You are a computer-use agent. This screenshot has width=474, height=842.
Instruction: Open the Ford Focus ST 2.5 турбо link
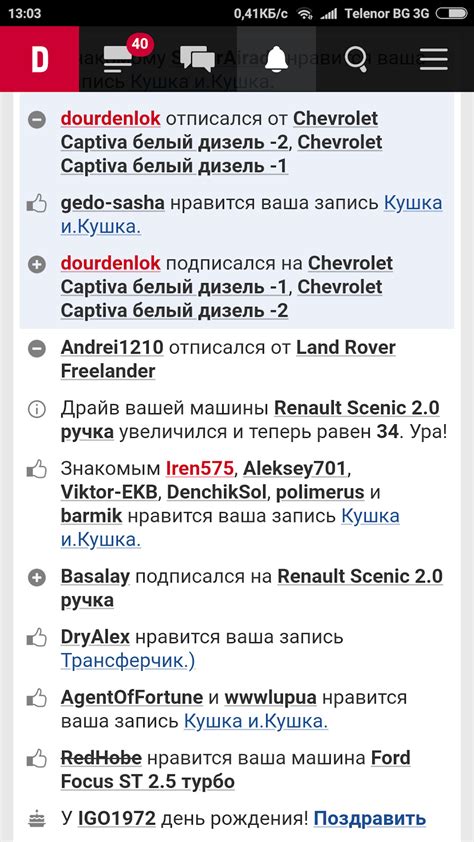click(236, 770)
